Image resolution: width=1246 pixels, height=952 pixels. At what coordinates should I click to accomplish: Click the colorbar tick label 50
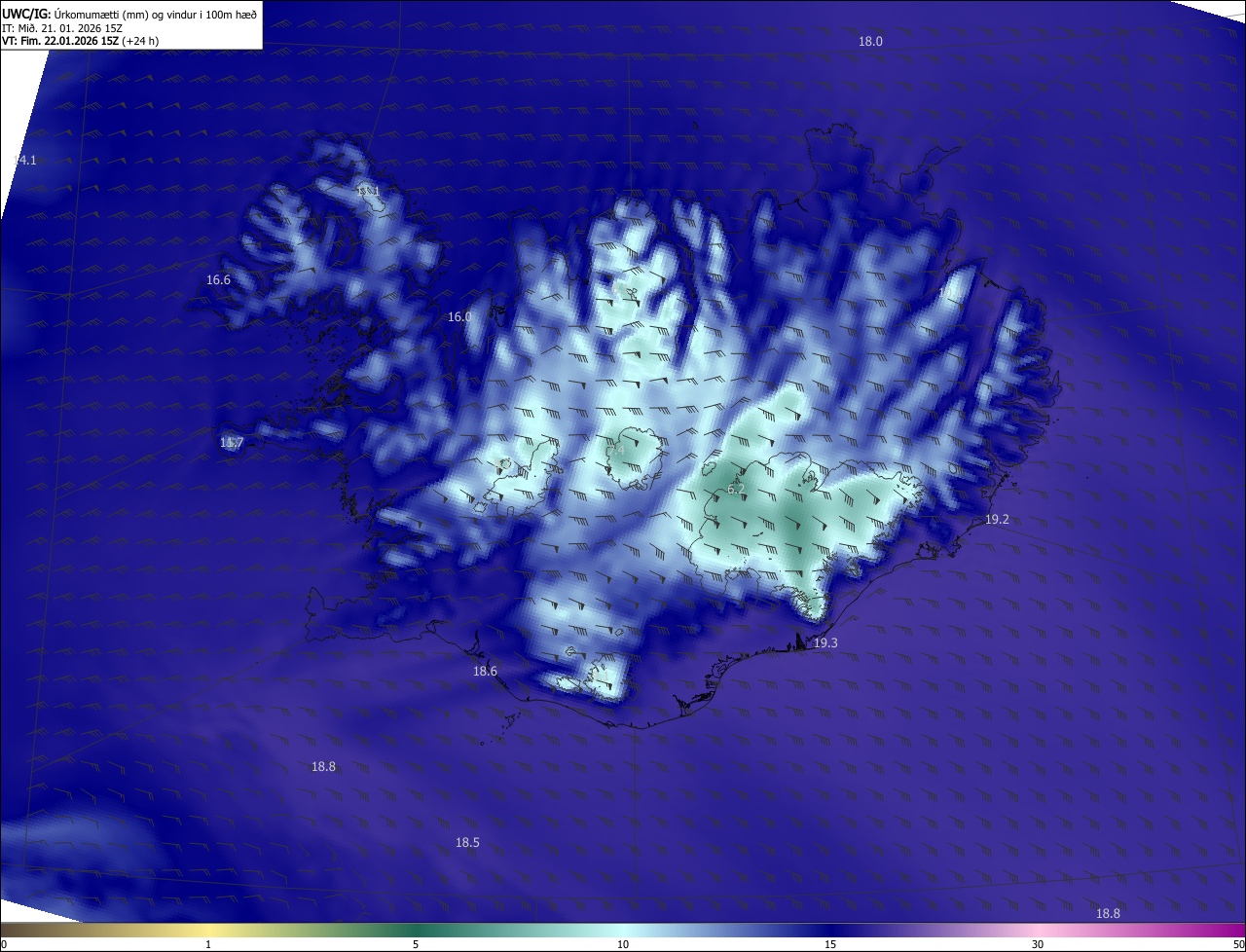[1238, 945]
